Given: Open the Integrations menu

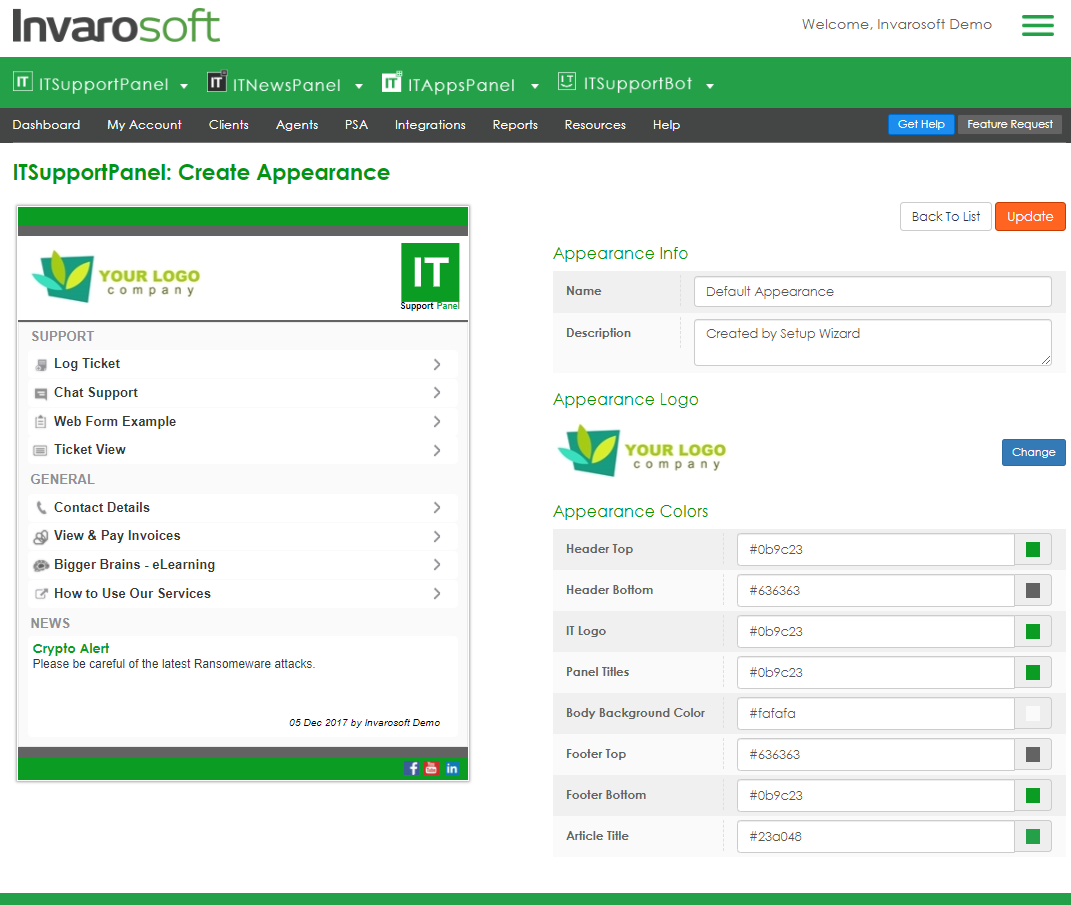Looking at the screenshot, I should pos(430,125).
